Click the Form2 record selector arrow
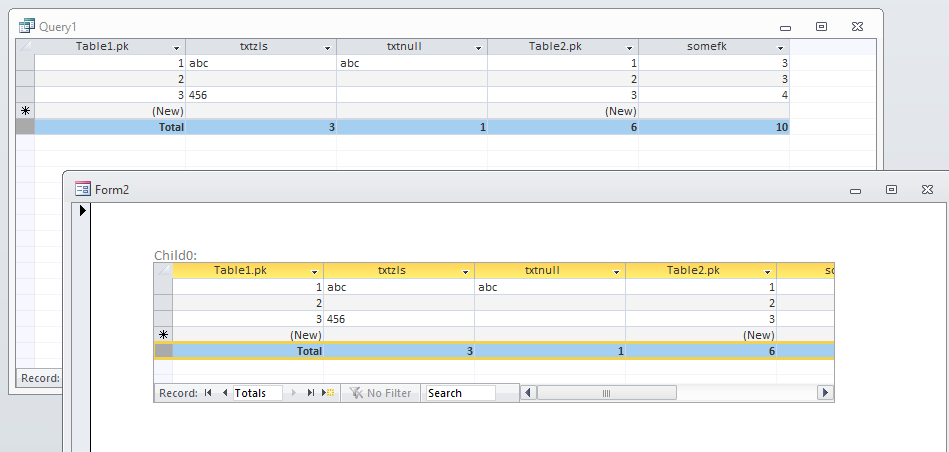The width and height of the screenshot is (949, 452). 82,211
